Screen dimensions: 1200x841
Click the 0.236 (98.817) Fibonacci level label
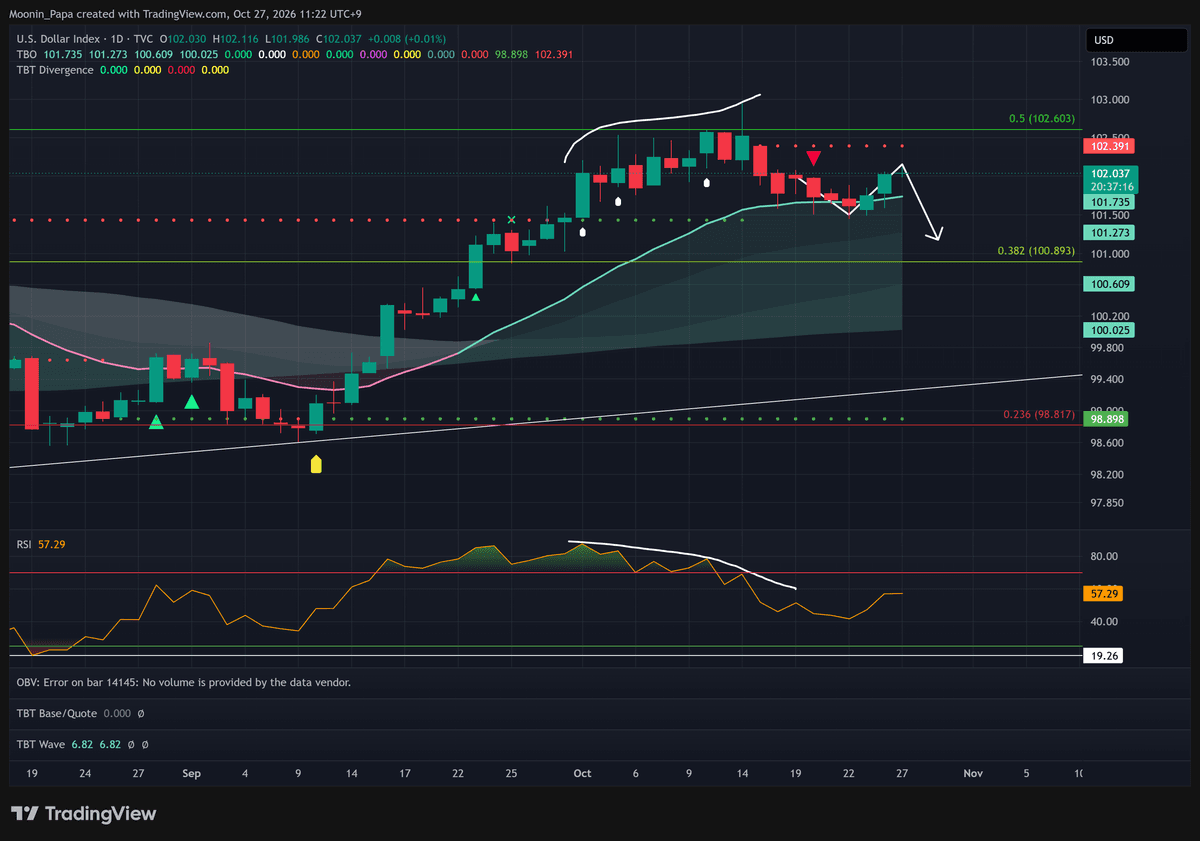[1039, 415]
